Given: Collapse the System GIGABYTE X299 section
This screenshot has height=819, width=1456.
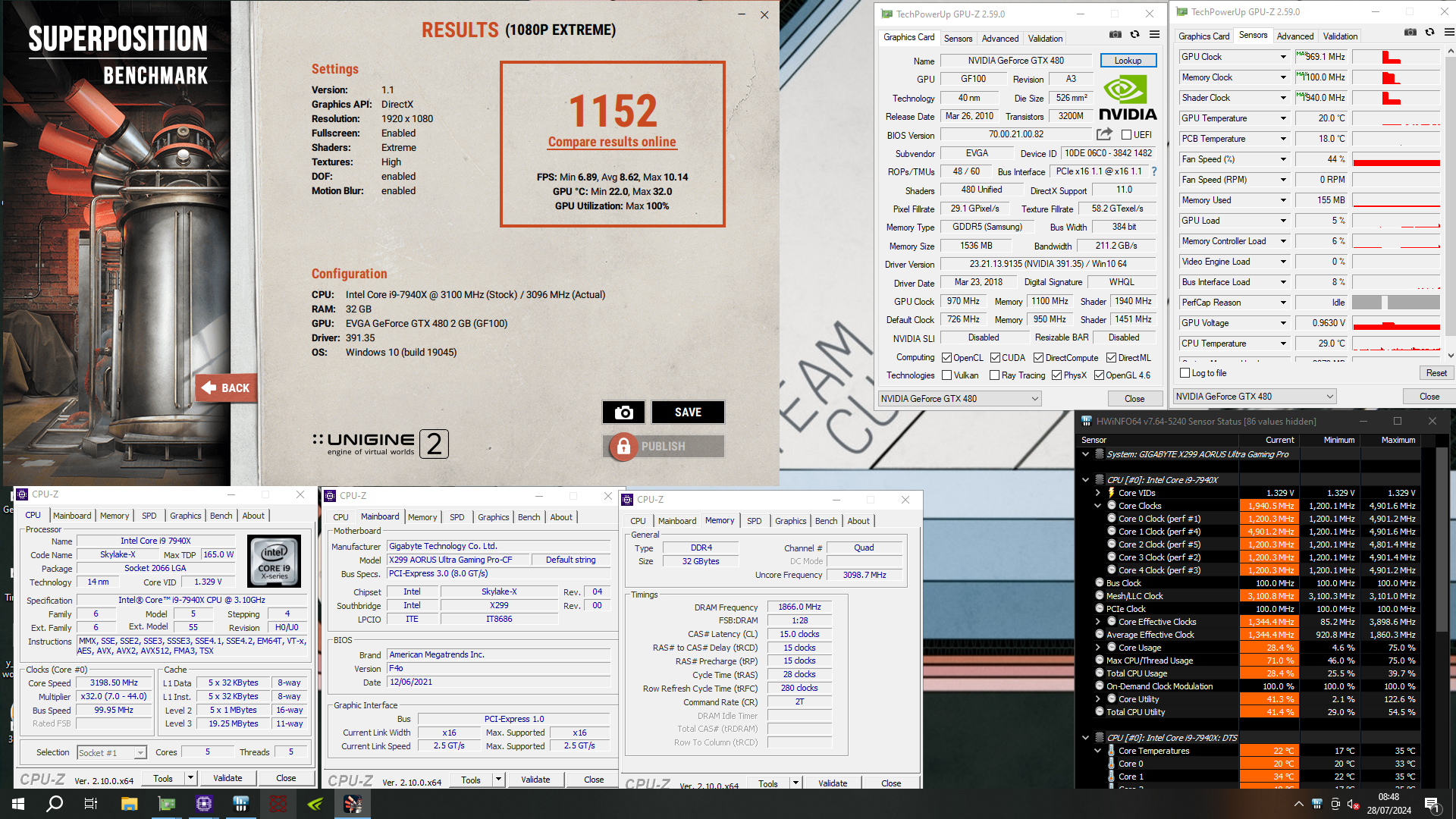Looking at the screenshot, I should tap(1085, 454).
